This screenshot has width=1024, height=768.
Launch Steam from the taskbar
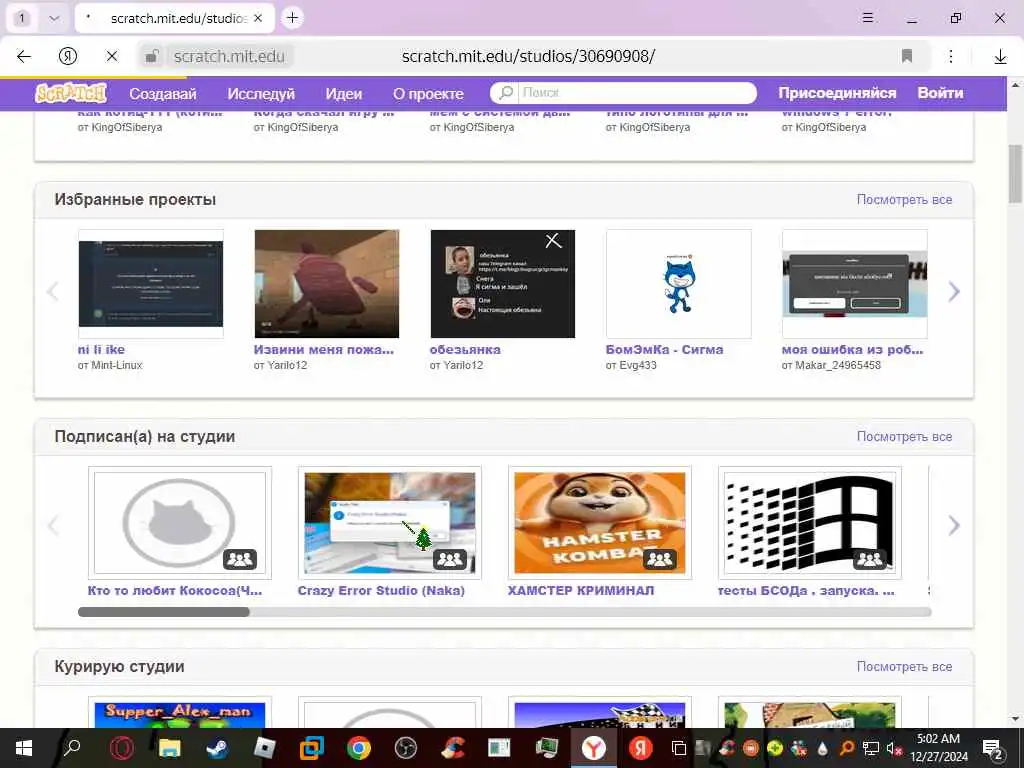pyautogui.click(x=217, y=748)
